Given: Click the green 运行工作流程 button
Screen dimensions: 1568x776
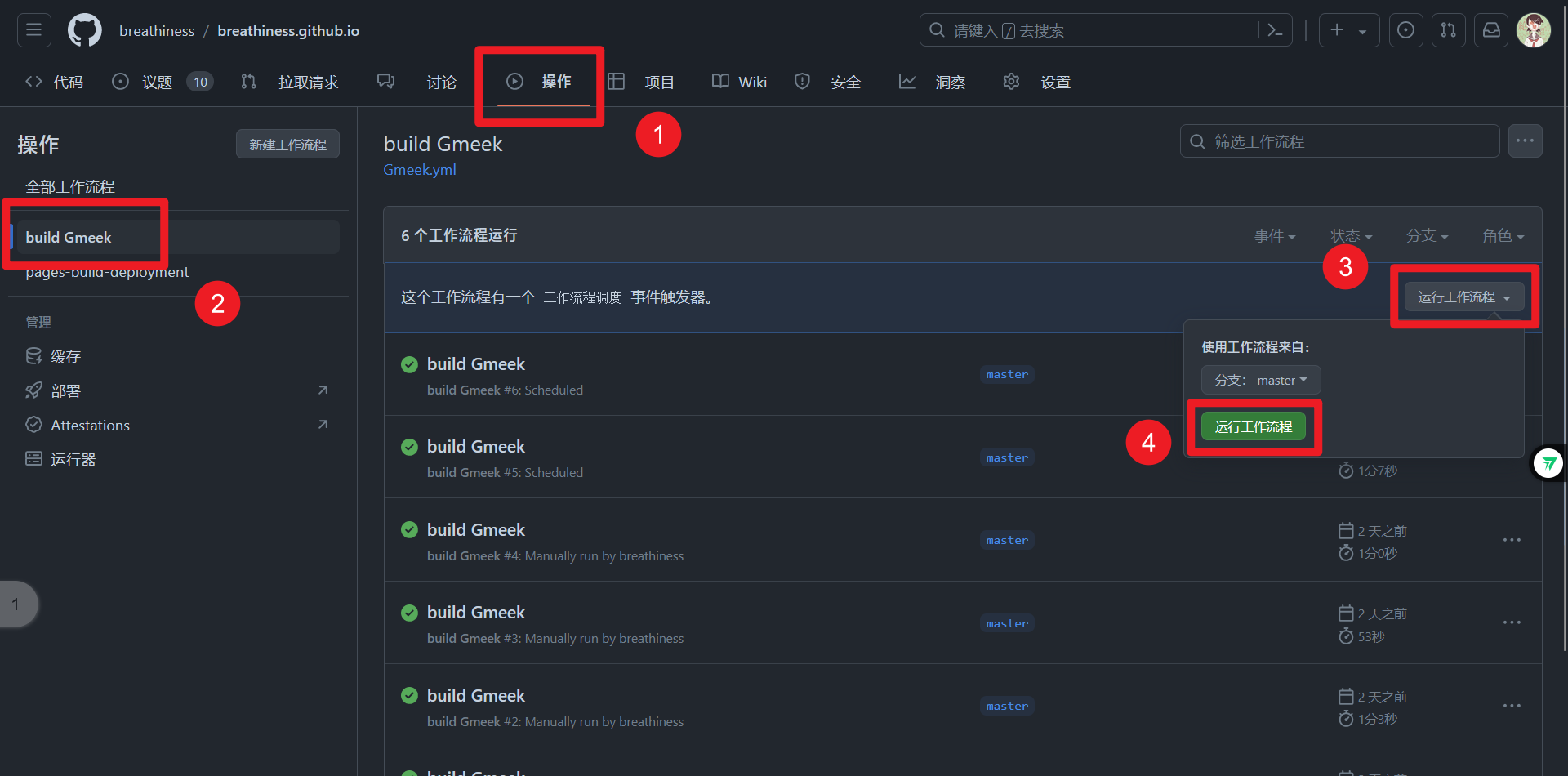Looking at the screenshot, I should [1253, 426].
